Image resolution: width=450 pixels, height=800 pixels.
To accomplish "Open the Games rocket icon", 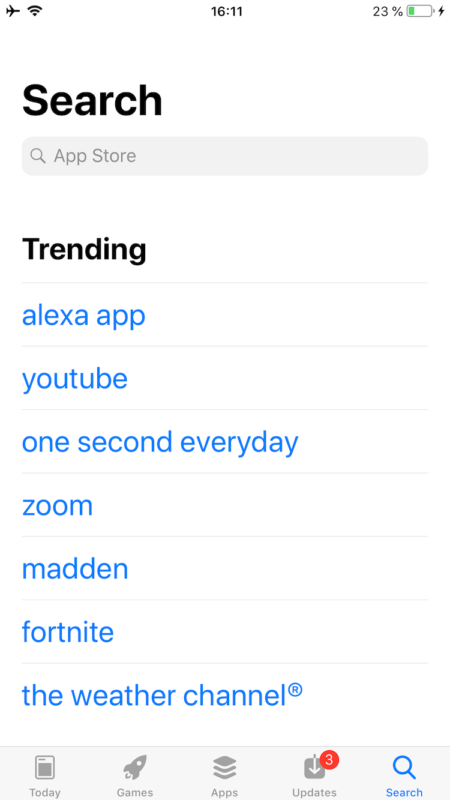I will click(135, 767).
